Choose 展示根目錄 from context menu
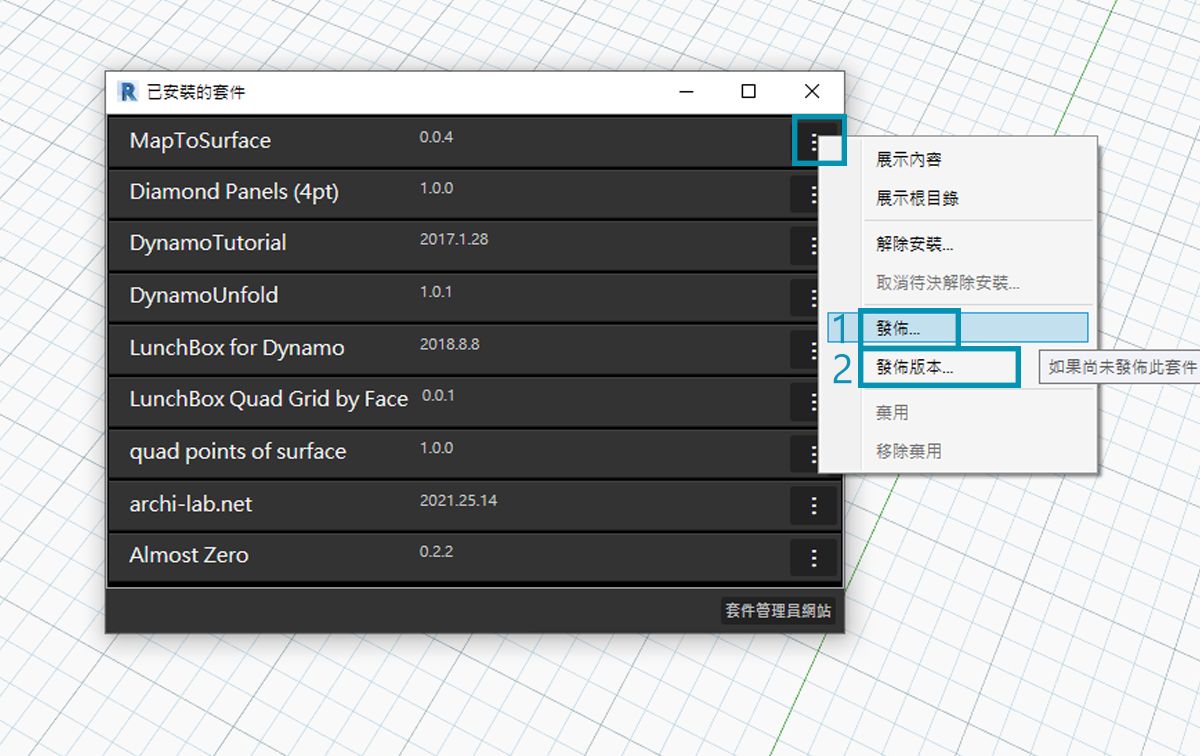Image resolution: width=1200 pixels, height=756 pixels. (917, 198)
